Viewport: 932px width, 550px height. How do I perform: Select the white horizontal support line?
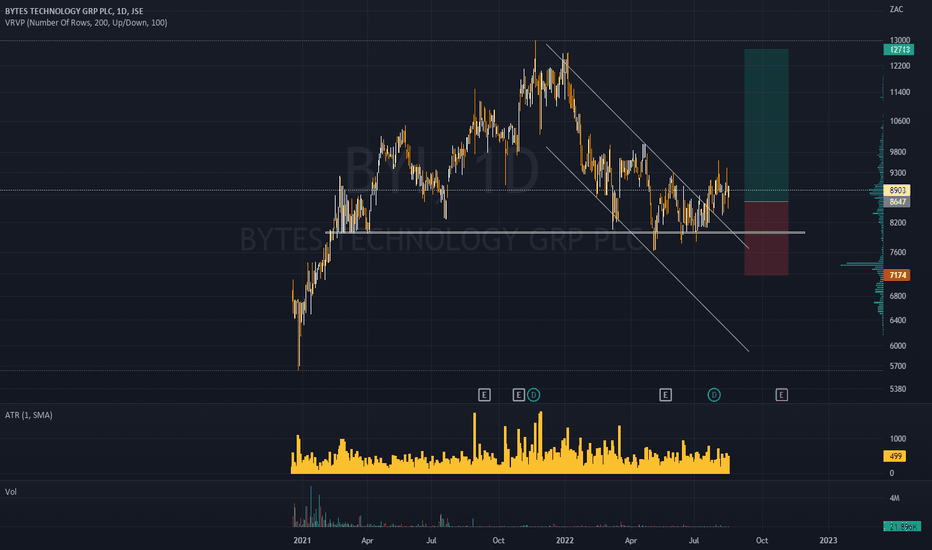[x=565, y=232]
